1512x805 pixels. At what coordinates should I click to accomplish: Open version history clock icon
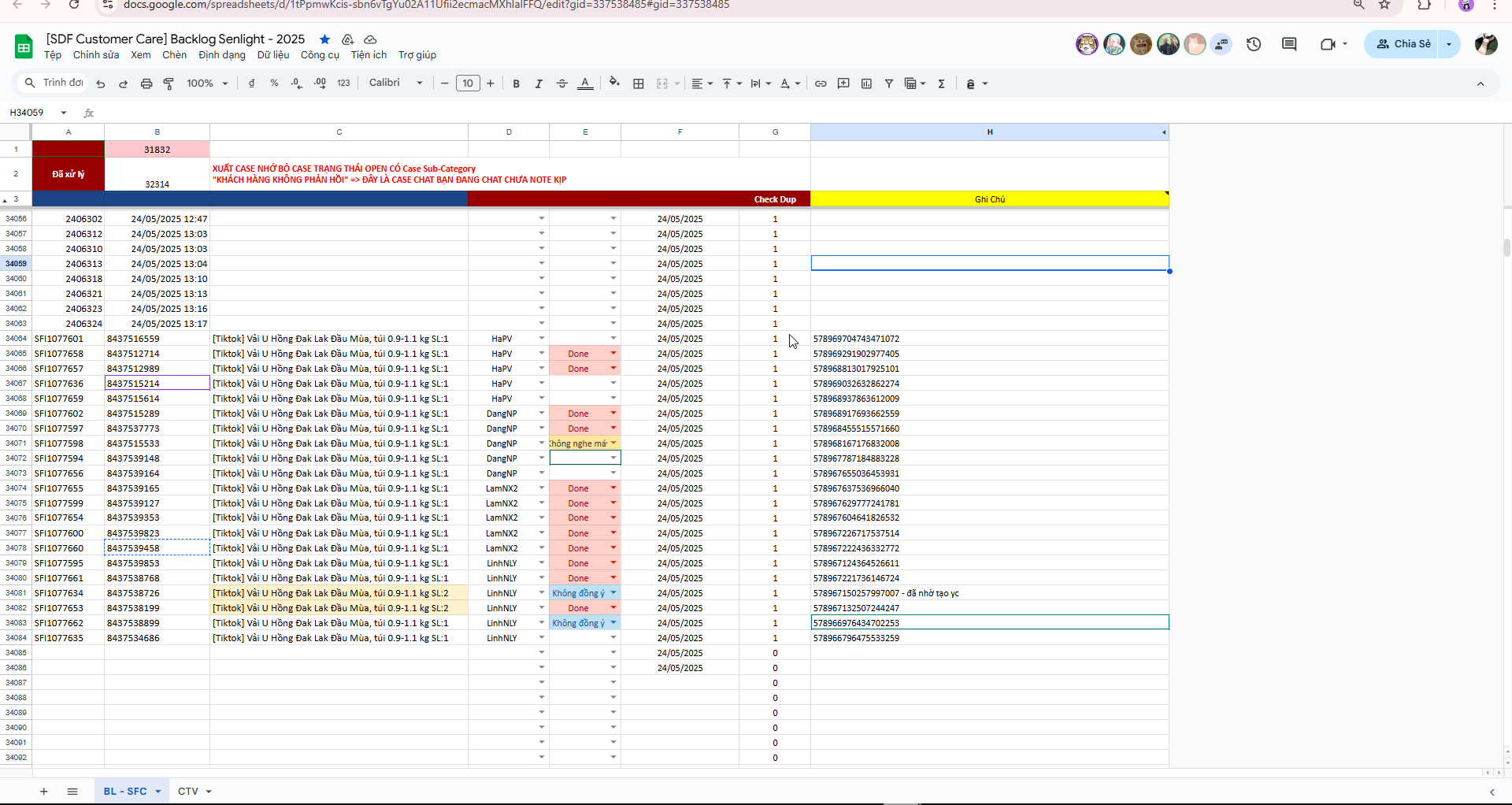coord(1254,44)
